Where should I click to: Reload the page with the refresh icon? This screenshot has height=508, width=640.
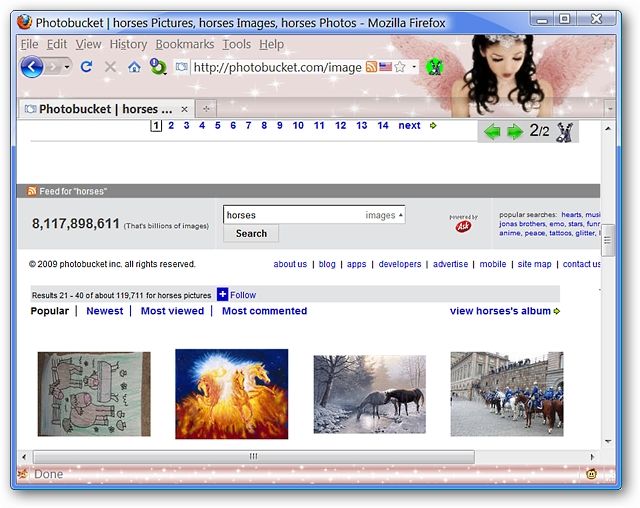[86, 66]
